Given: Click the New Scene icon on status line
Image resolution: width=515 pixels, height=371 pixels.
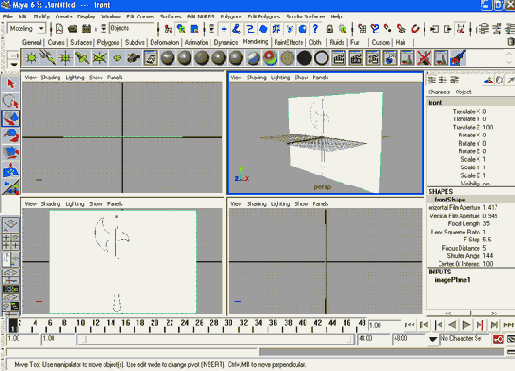Looking at the screenshot, I should point(59,29).
